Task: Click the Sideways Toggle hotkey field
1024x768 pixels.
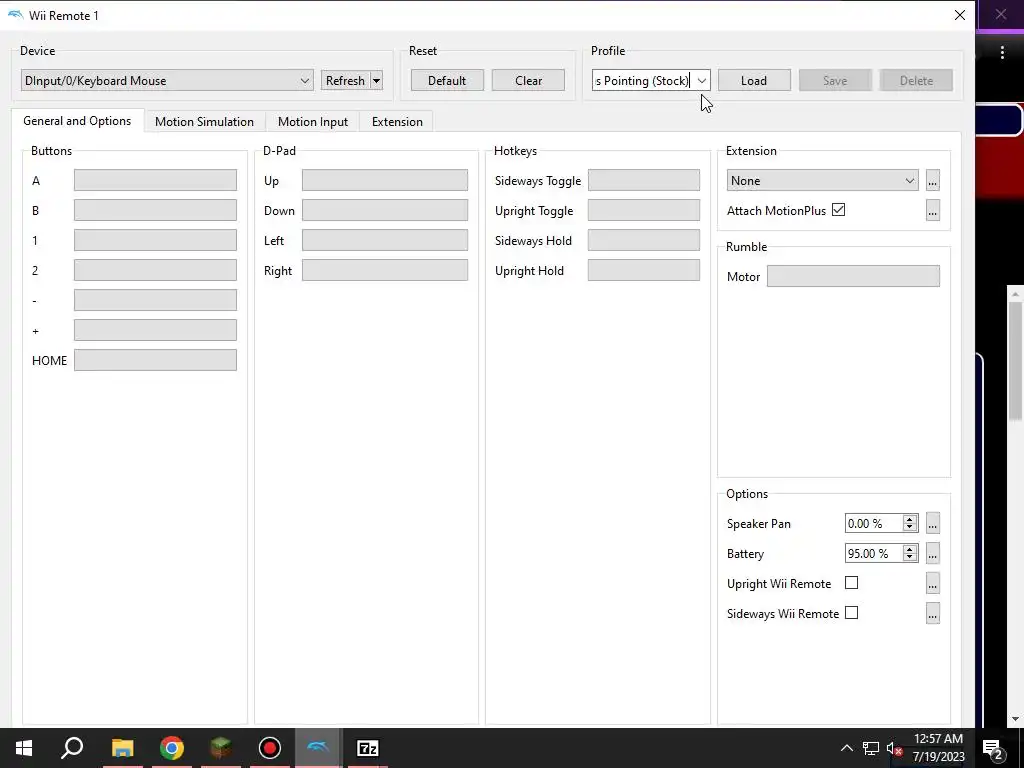Action: click(x=644, y=180)
